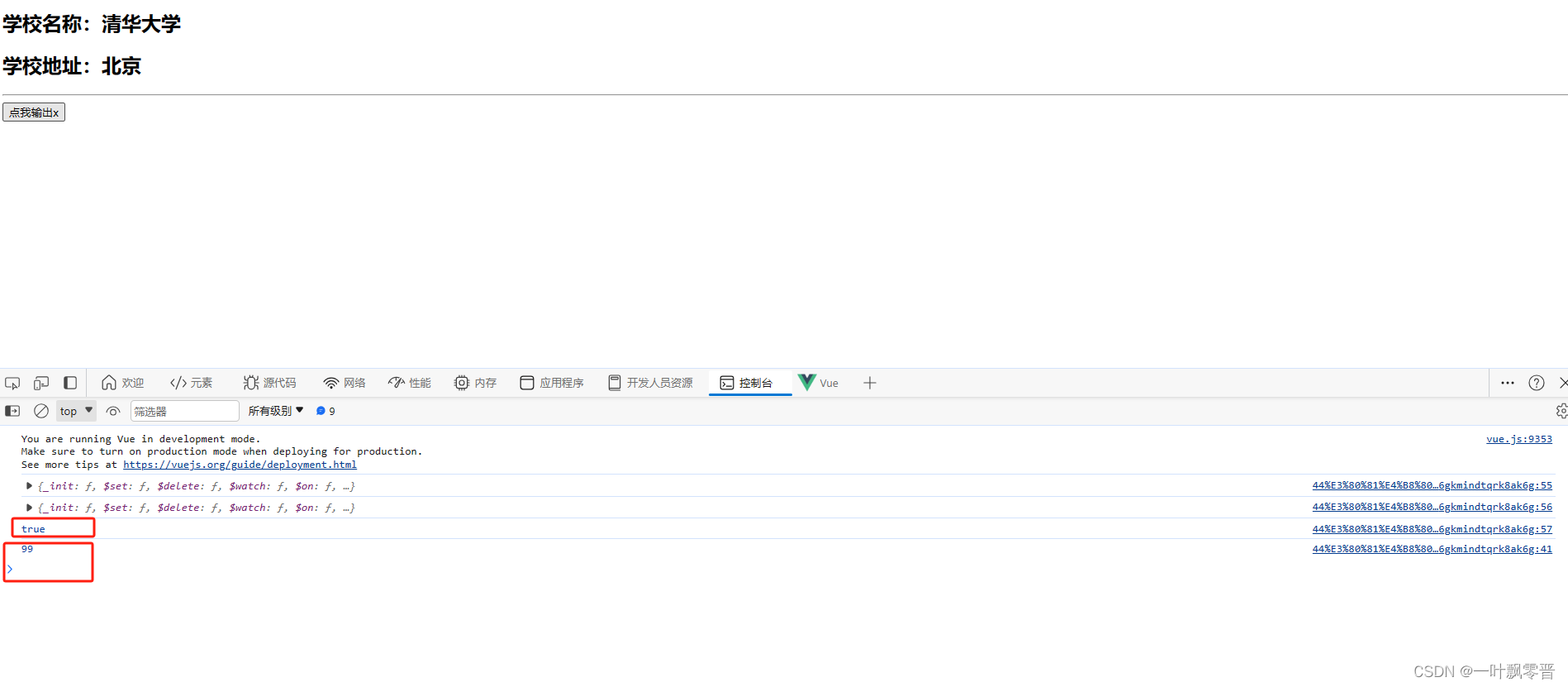The image size is (1568, 687).
Task: Open the vue.js:9353 source link
Action: (x=1519, y=439)
